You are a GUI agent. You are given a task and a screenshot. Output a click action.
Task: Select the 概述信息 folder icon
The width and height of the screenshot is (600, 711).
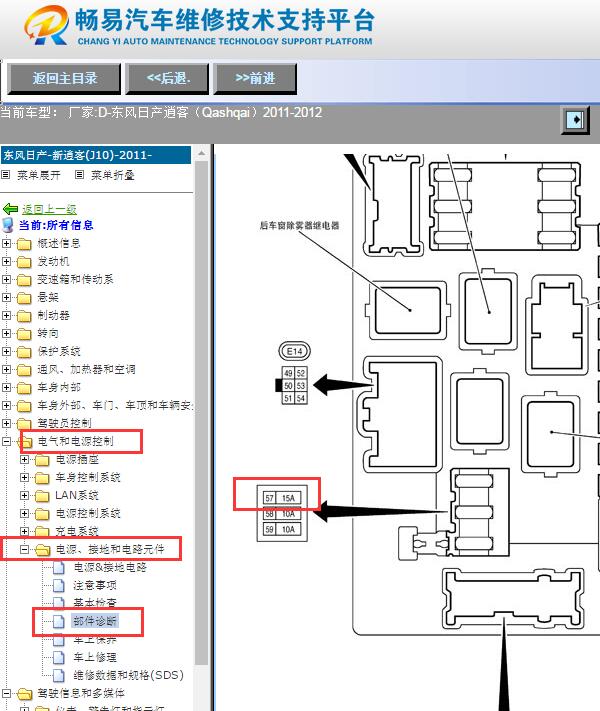click(24, 244)
